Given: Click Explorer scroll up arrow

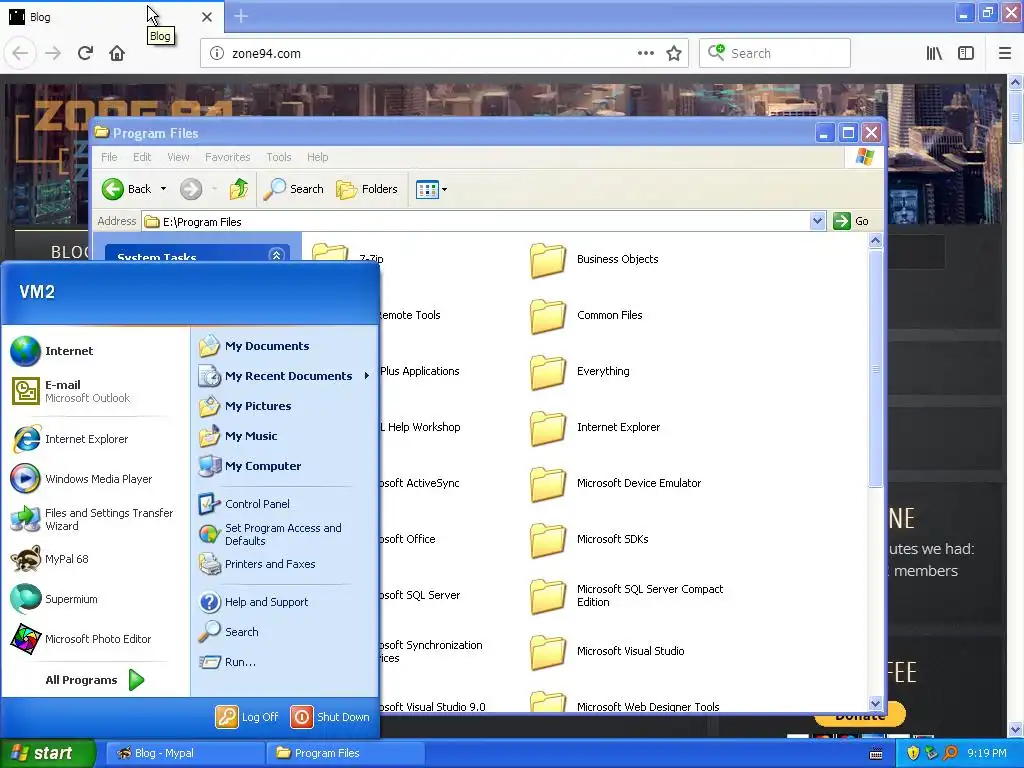Looking at the screenshot, I should (x=875, y=240).
